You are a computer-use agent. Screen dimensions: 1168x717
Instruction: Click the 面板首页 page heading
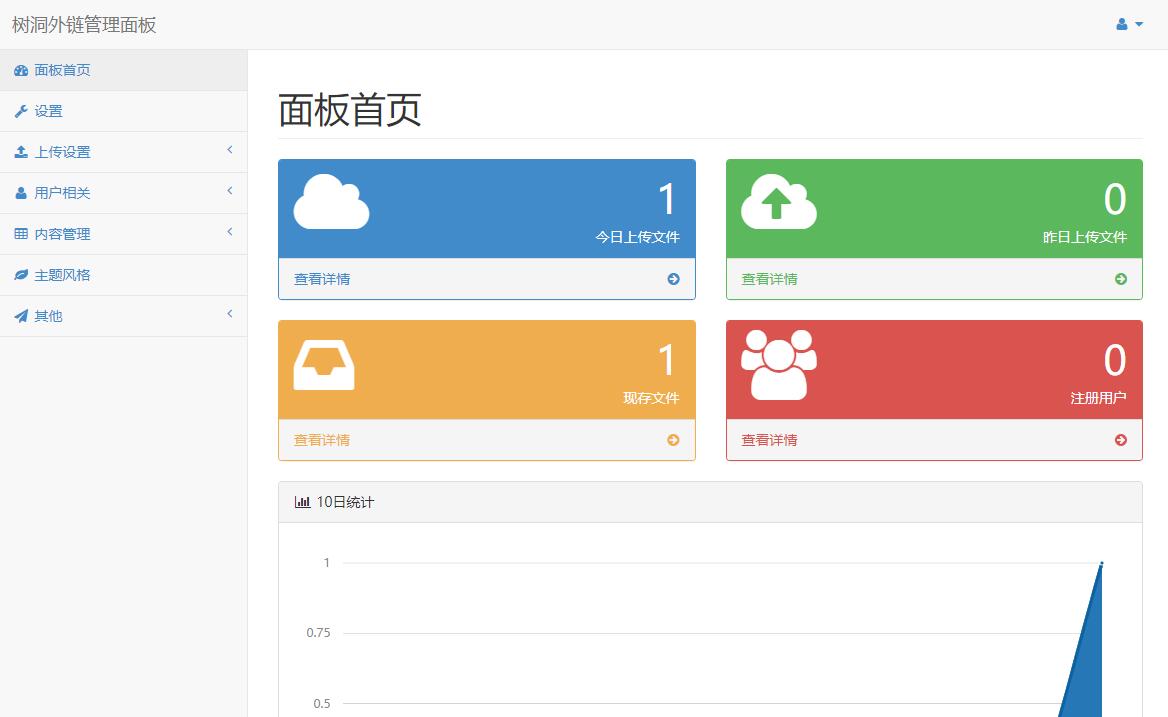tap(349, 110)
